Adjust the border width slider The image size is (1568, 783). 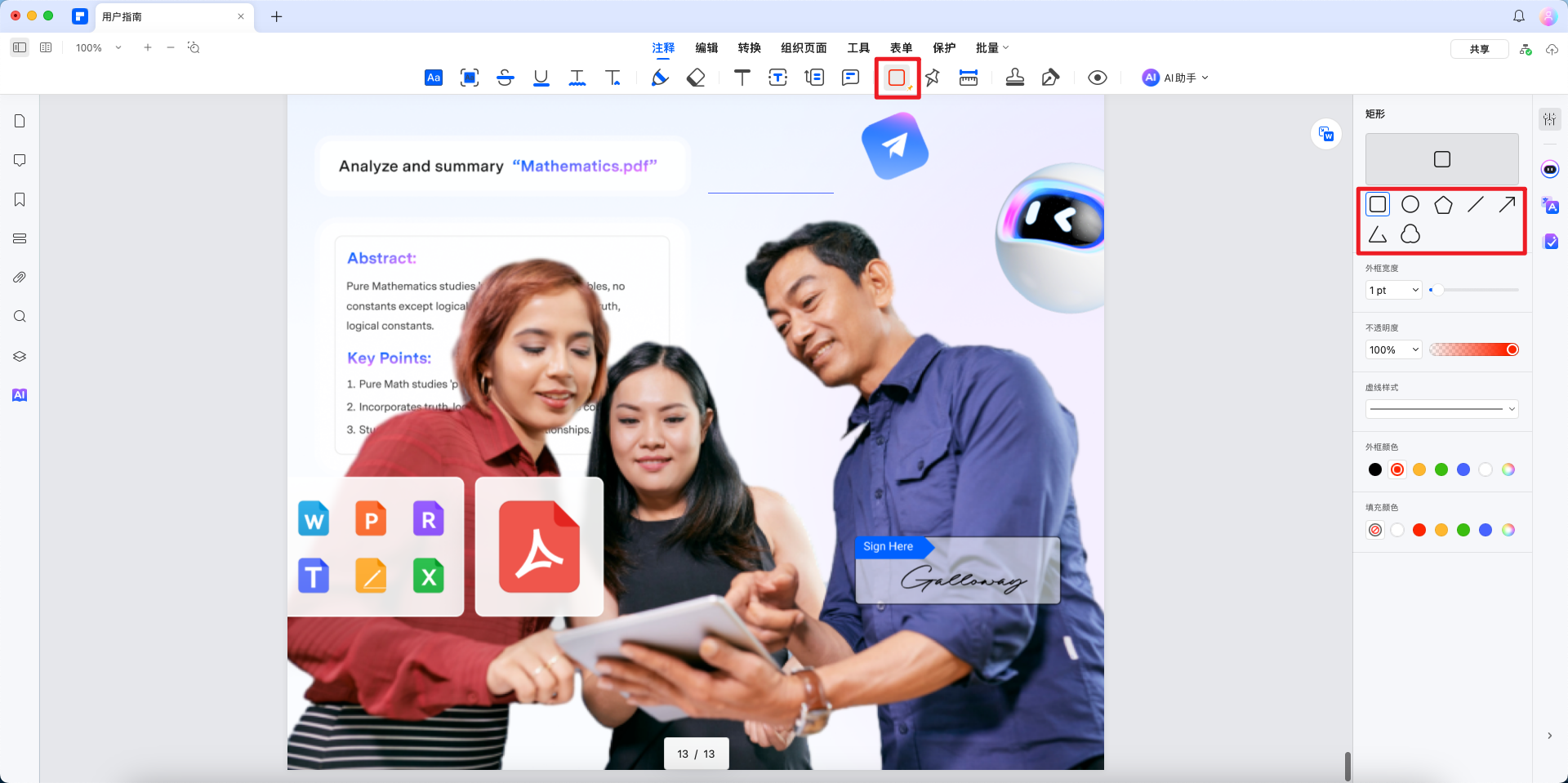(1474, 290)
